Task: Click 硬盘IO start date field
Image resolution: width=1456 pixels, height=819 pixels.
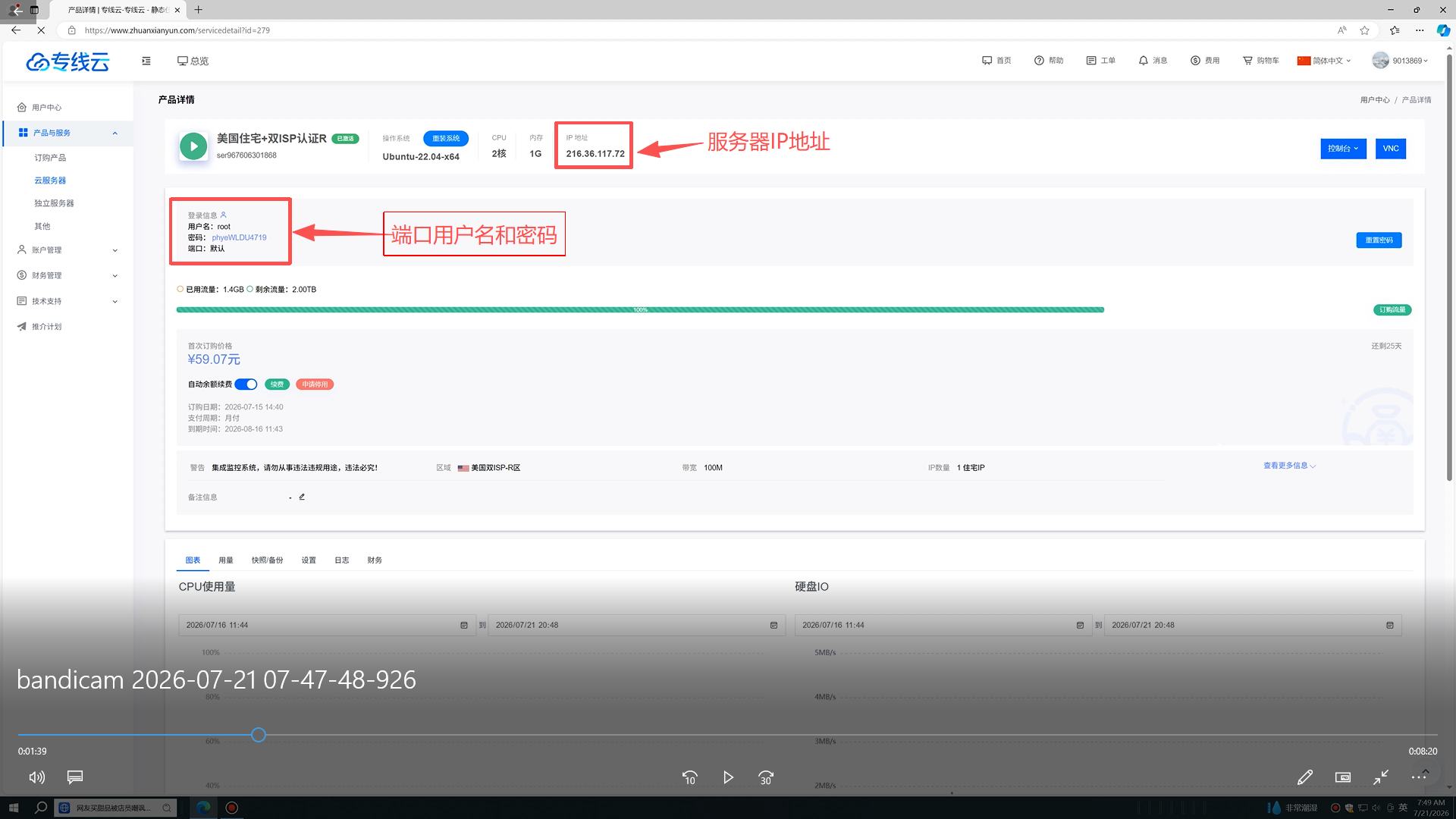Action: (x=943, y=626)
